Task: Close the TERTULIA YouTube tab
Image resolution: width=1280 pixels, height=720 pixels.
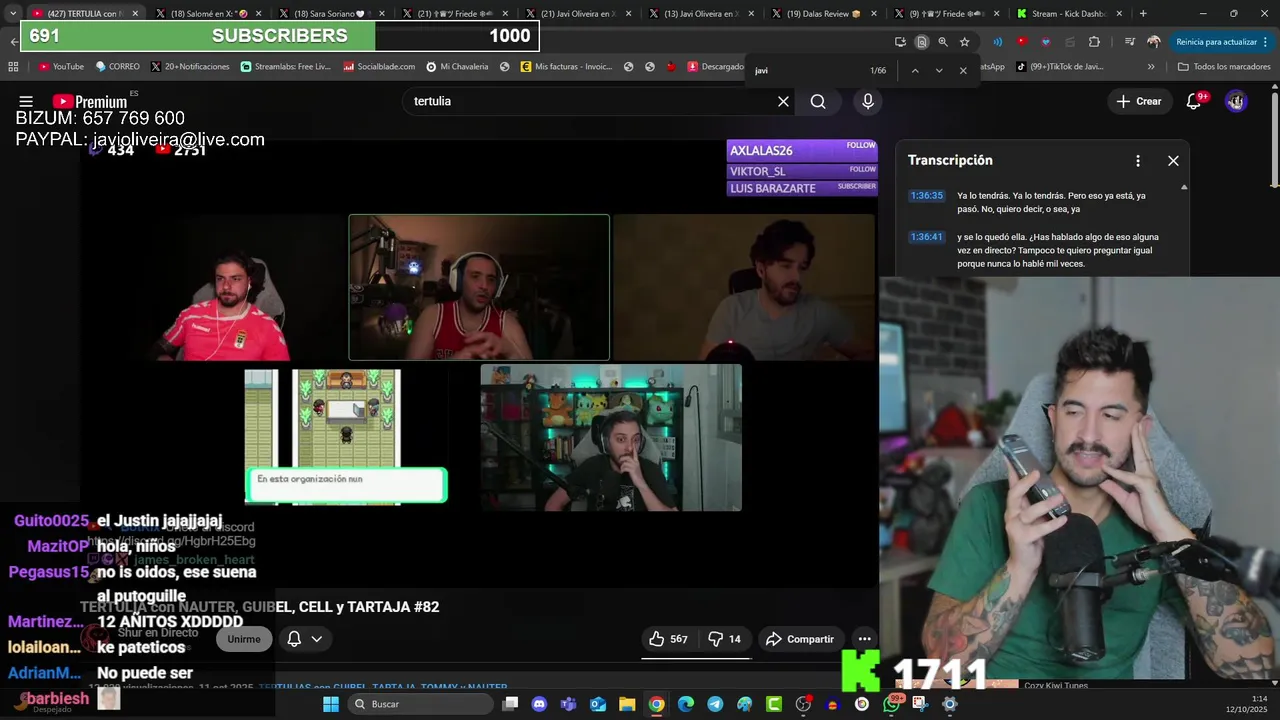Action: [136, 14]
